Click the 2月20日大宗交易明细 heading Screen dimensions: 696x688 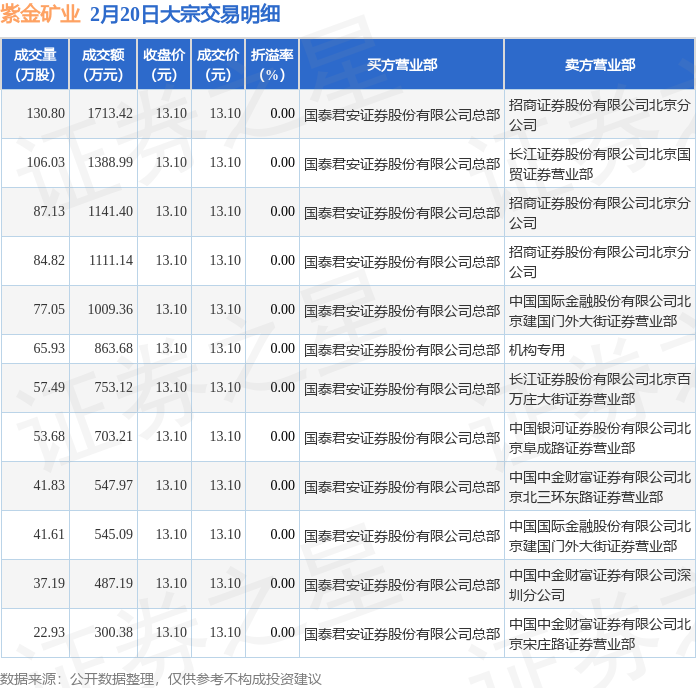point(185,14)
